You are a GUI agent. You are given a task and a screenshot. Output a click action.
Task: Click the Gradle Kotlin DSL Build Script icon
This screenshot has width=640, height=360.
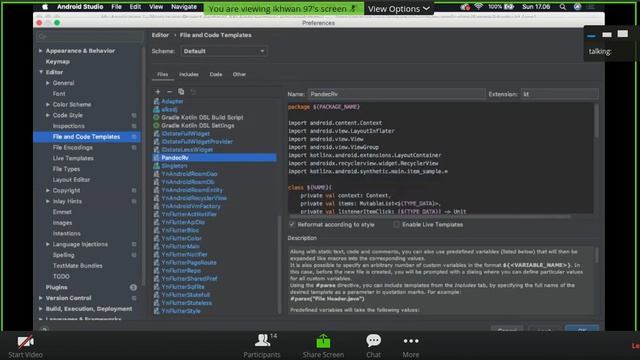156,117
